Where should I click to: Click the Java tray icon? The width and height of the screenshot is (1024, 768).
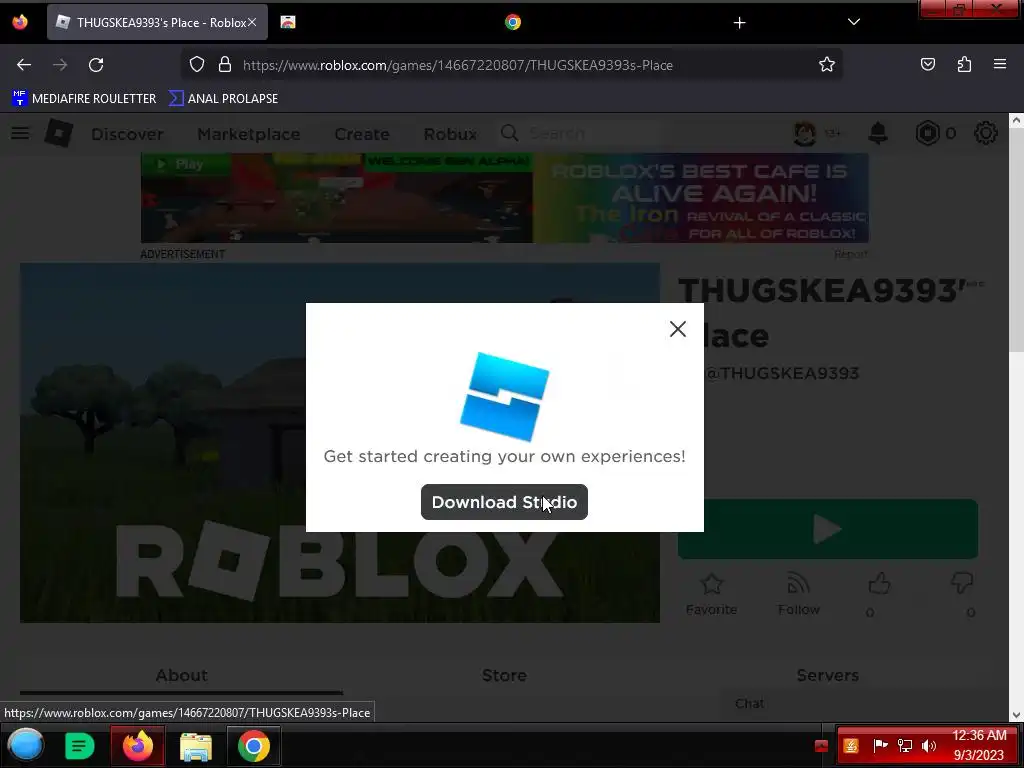tap(850, 746)
